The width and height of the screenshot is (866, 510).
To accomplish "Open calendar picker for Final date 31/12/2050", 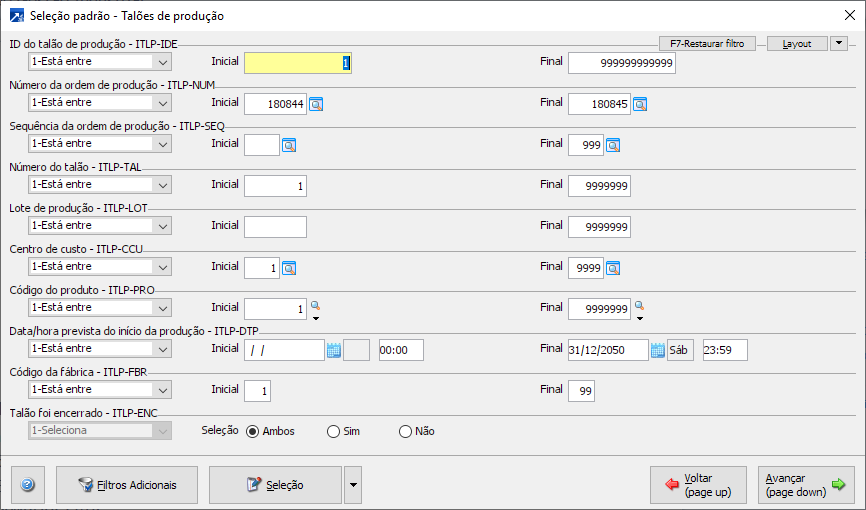I will (658, 349).
